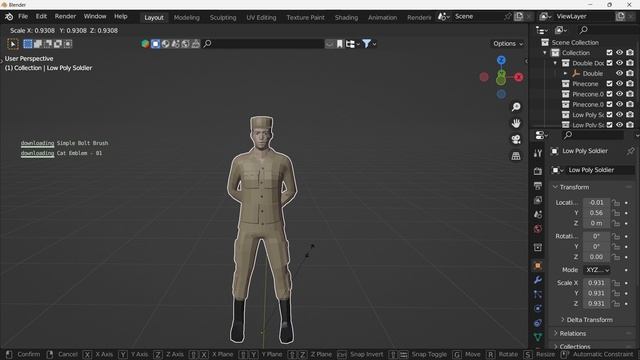Open the Object Data green triangle tab
Viewport: 640px width, 360px height.
[x=538, y=337]
